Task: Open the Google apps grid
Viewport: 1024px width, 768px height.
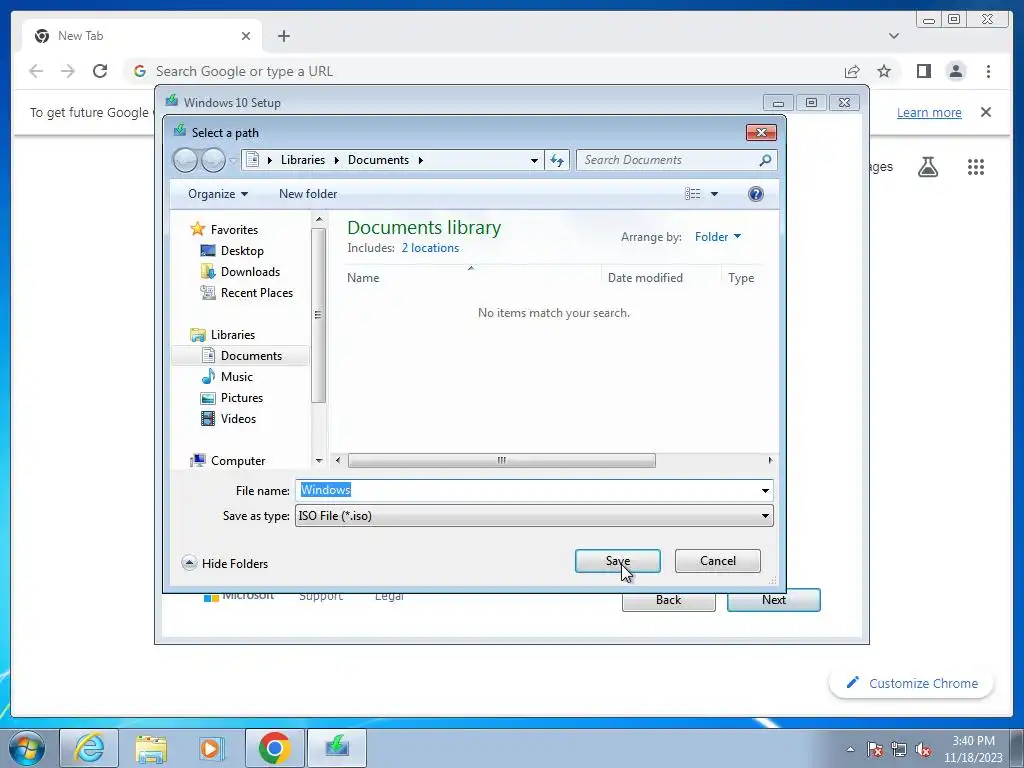Action: (x=976, y=167)
